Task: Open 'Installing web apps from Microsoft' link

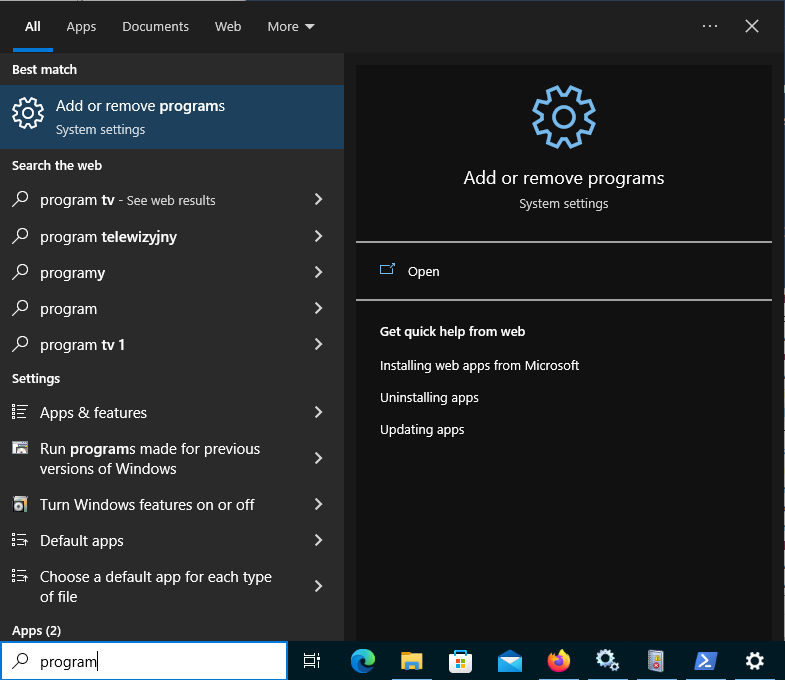Action: pos(479,365)
